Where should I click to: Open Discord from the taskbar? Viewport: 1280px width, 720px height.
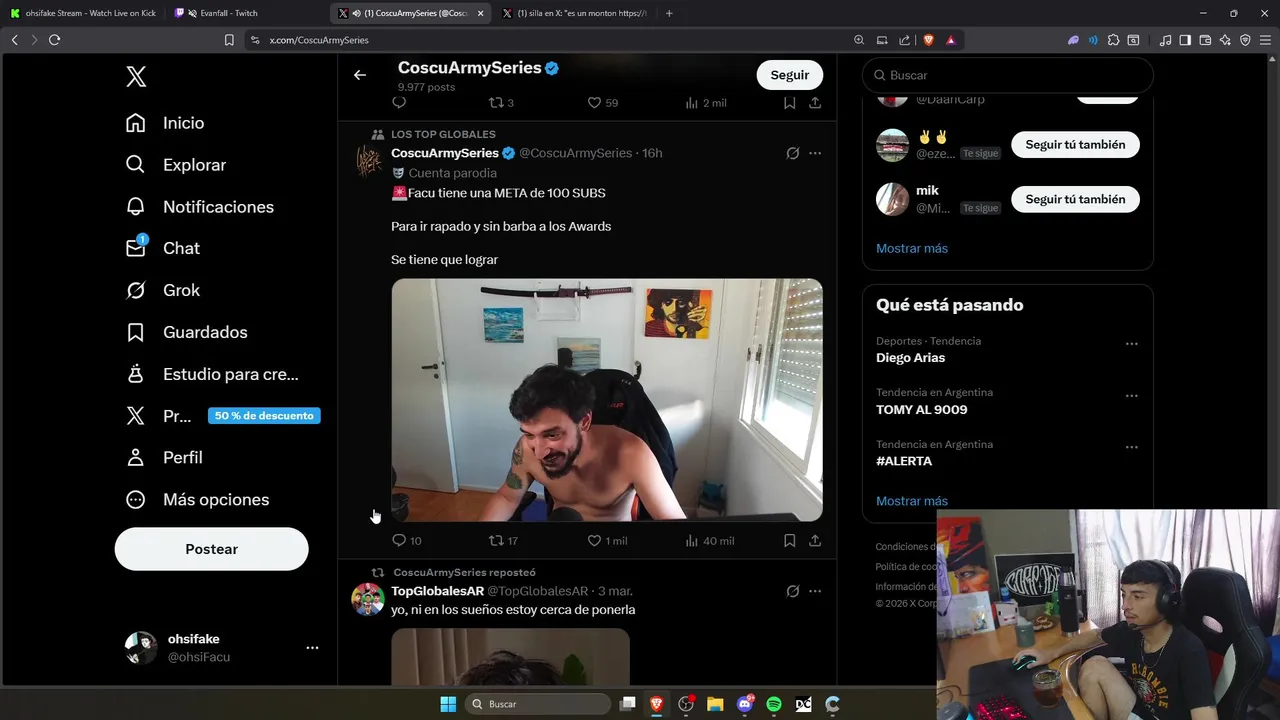[x=745, y=704]
